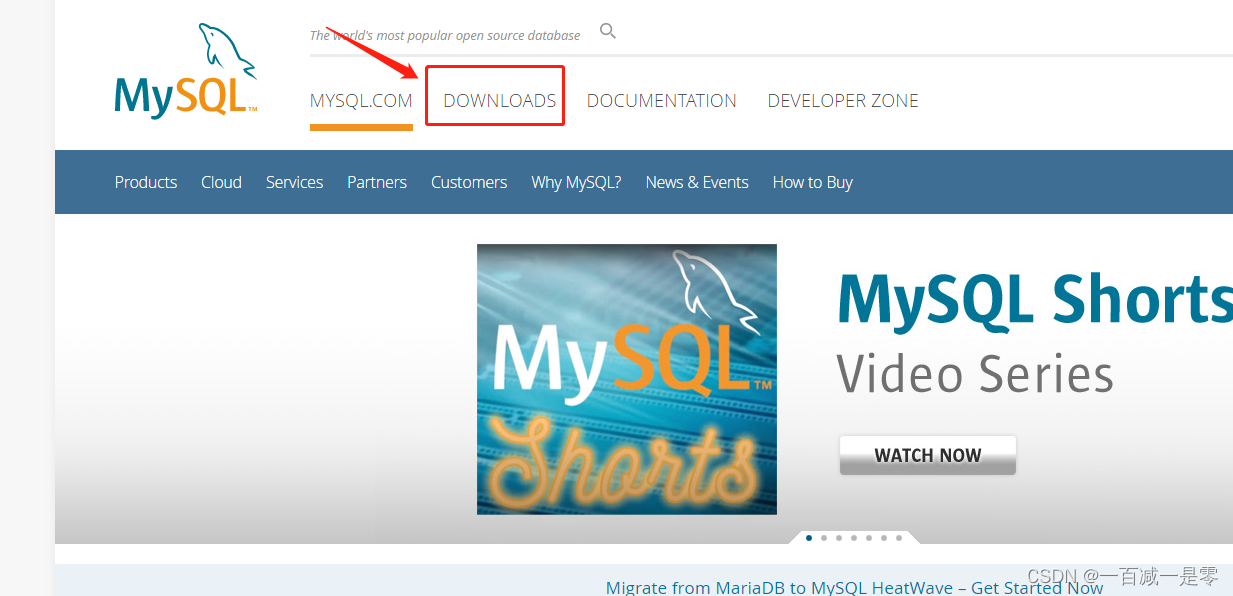This screenshot has height=596, width=1233.
Task: Open the Cloud menu item
Action: (221, 182)
